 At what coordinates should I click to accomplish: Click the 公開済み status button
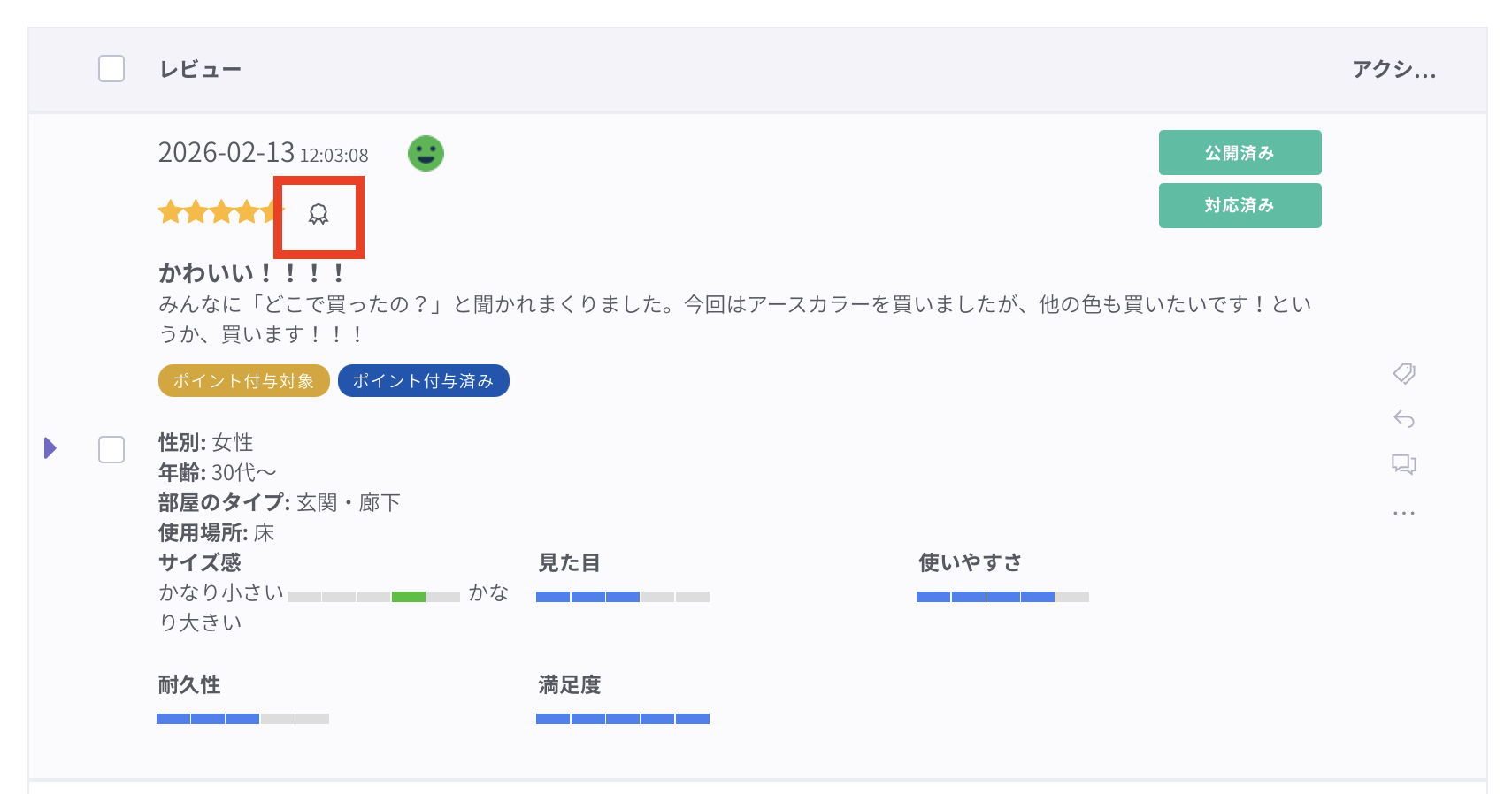[x=1240, y=153]
